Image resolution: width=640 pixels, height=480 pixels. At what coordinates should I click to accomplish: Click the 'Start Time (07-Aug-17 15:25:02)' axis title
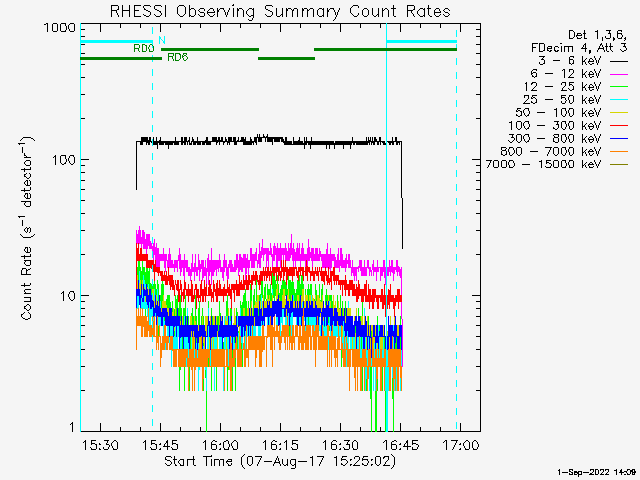(x=280, y=461)
